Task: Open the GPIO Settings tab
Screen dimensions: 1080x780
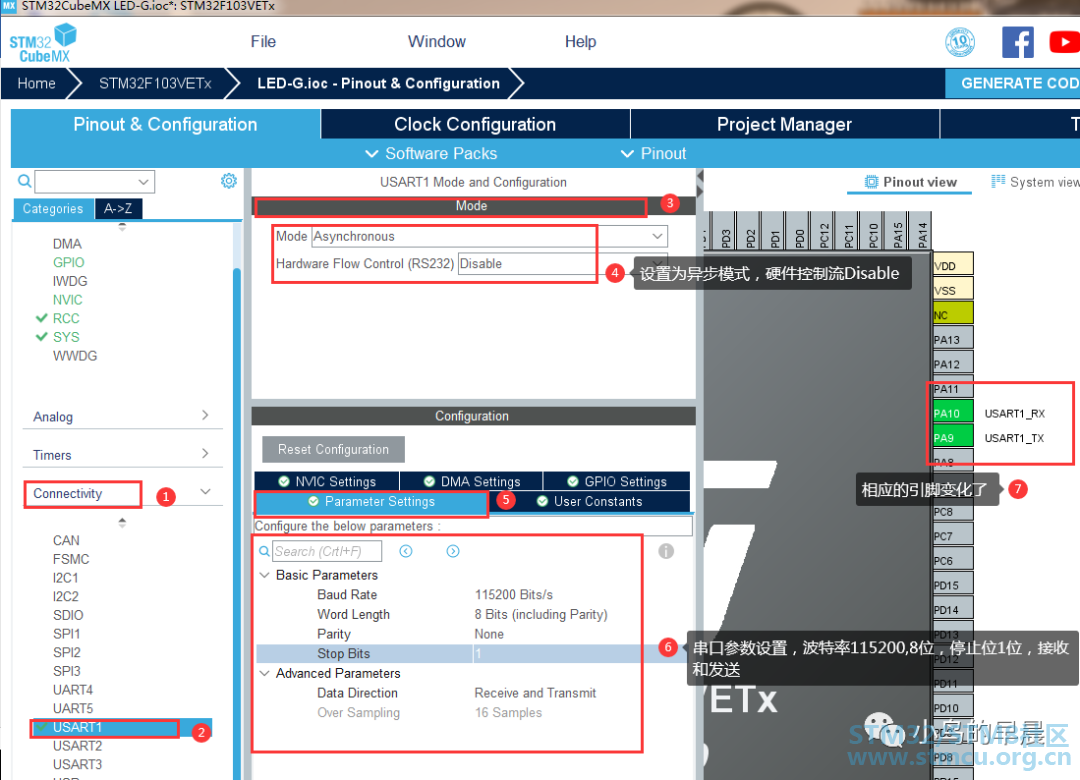Action: 617,481
